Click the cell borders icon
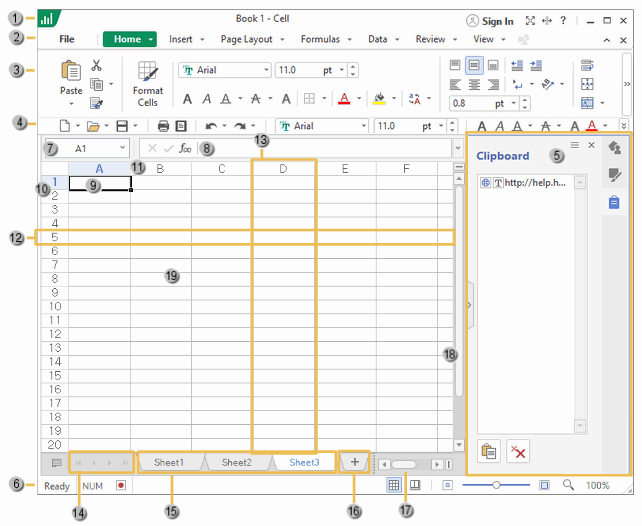Viewport: 642px width, 526px height. click(310, 99)
